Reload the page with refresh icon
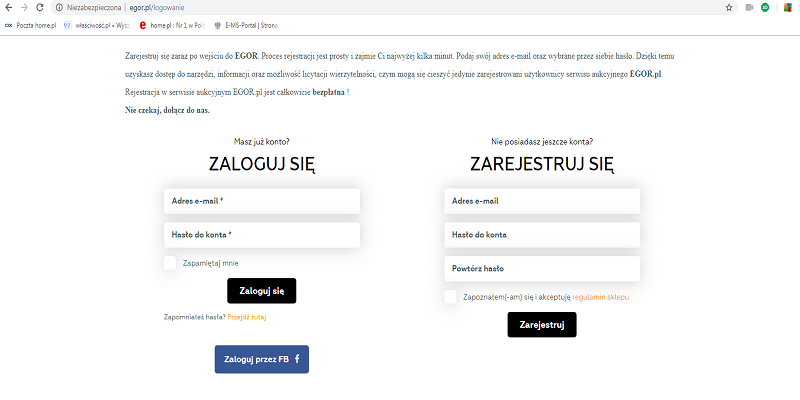The width and height of the screenshot is (800, 400). (40, 8)
